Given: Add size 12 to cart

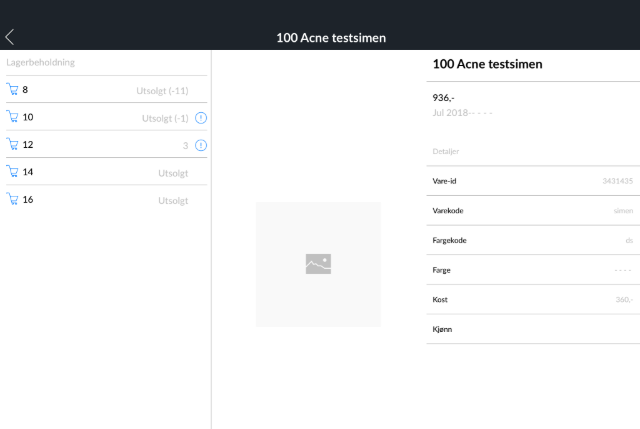Looking at the screenshot, I should (x=12, y=144).
